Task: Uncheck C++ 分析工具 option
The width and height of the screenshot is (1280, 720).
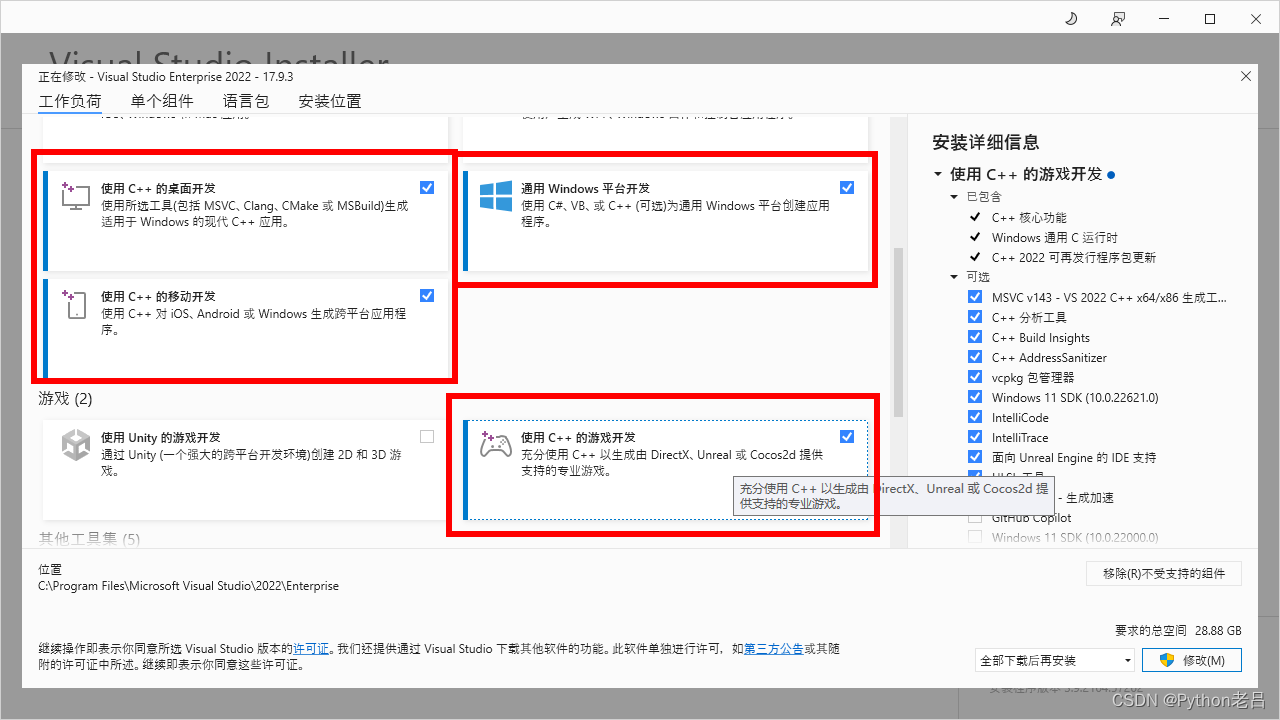Action: pos(975,317)
